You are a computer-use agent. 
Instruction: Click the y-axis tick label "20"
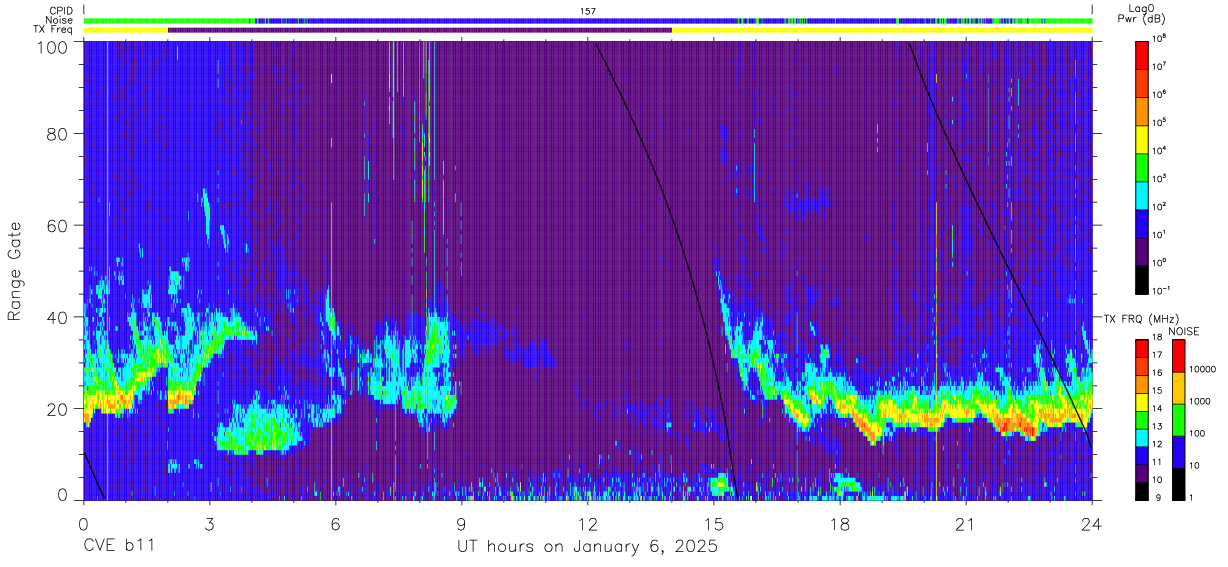(x=58, y=408)
